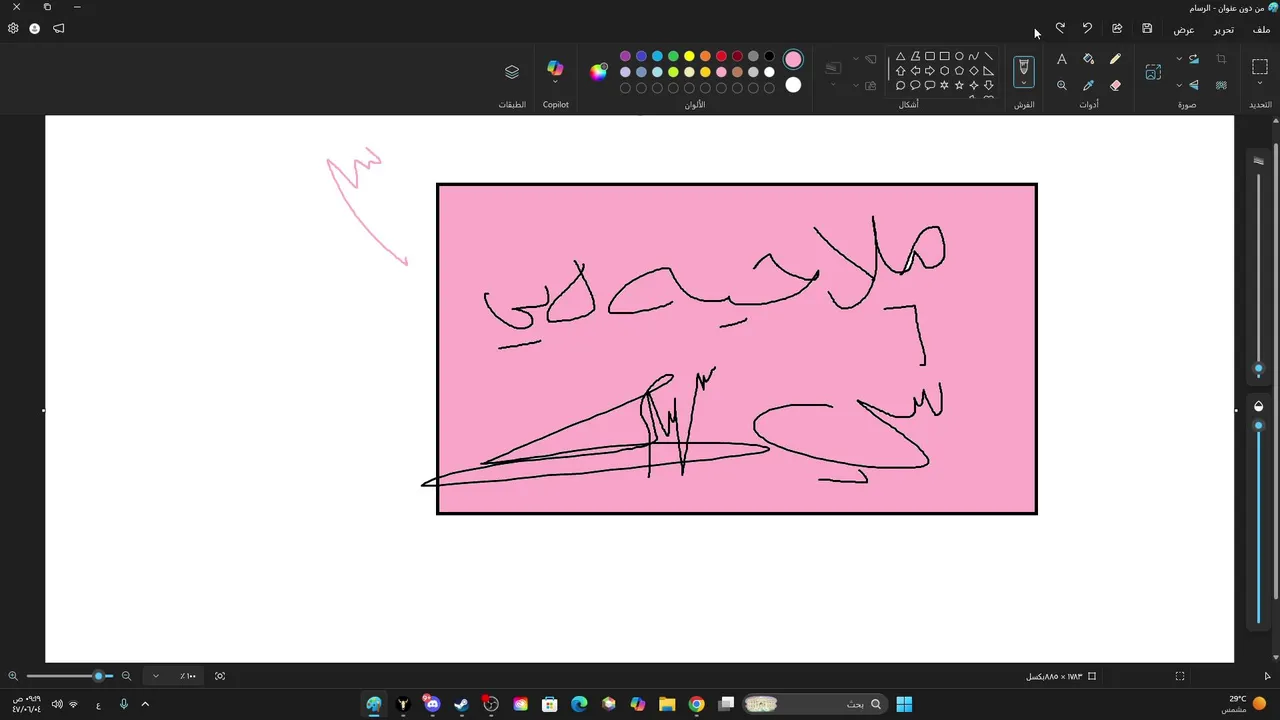The width and height of the screenshot is (1280, 720).
Task: Open the Edit colors wheel
Action: point(598,71)
